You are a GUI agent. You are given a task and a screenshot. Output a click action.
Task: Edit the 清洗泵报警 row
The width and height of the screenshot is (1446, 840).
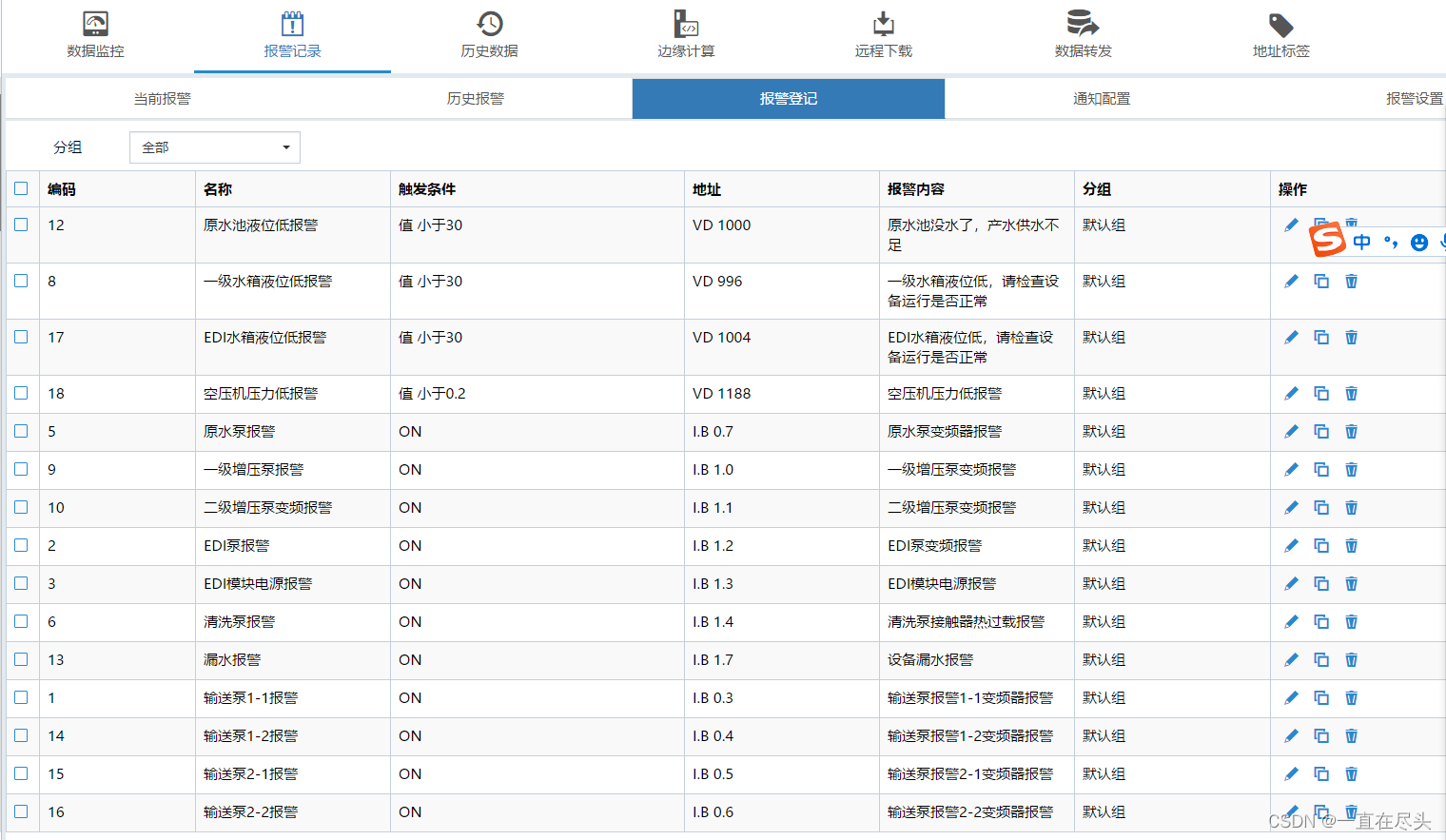1291,622
